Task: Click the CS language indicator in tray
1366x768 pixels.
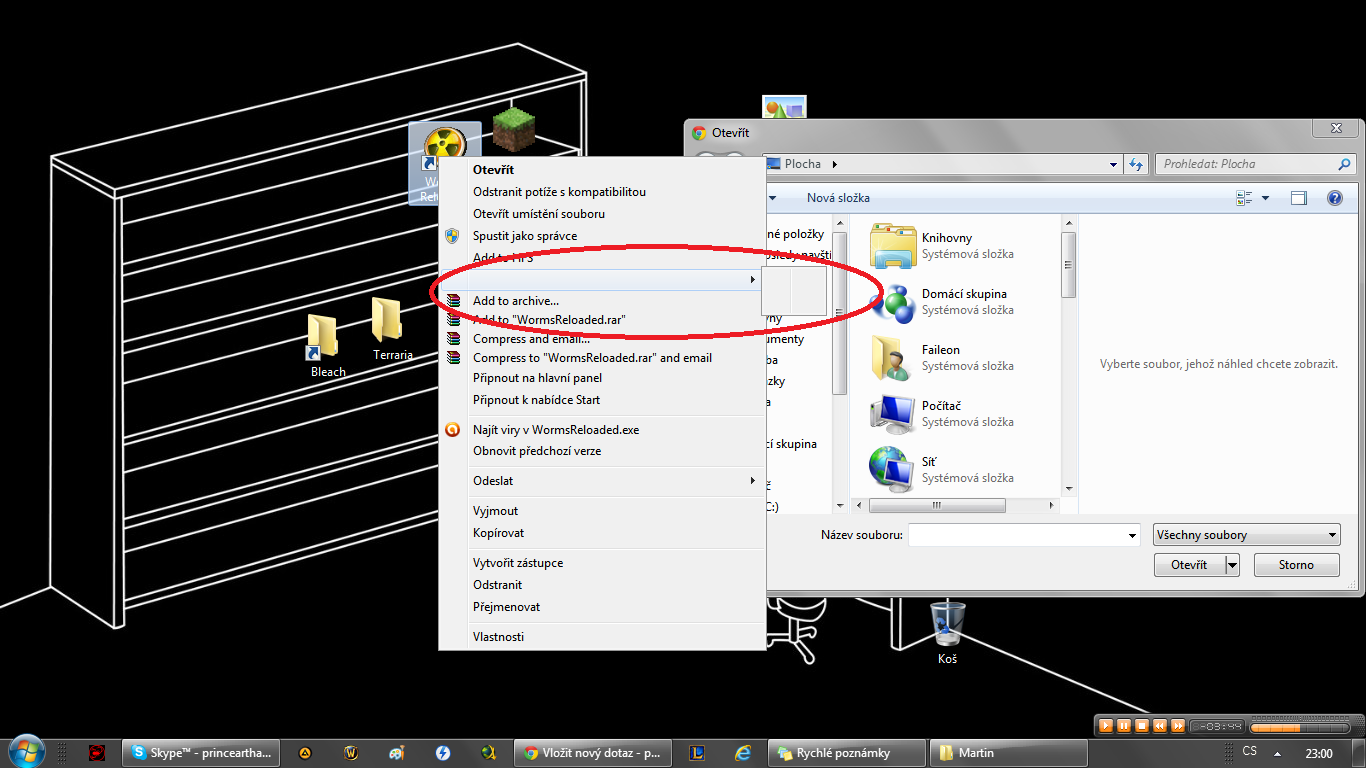Action: [x=1250, y=751]
